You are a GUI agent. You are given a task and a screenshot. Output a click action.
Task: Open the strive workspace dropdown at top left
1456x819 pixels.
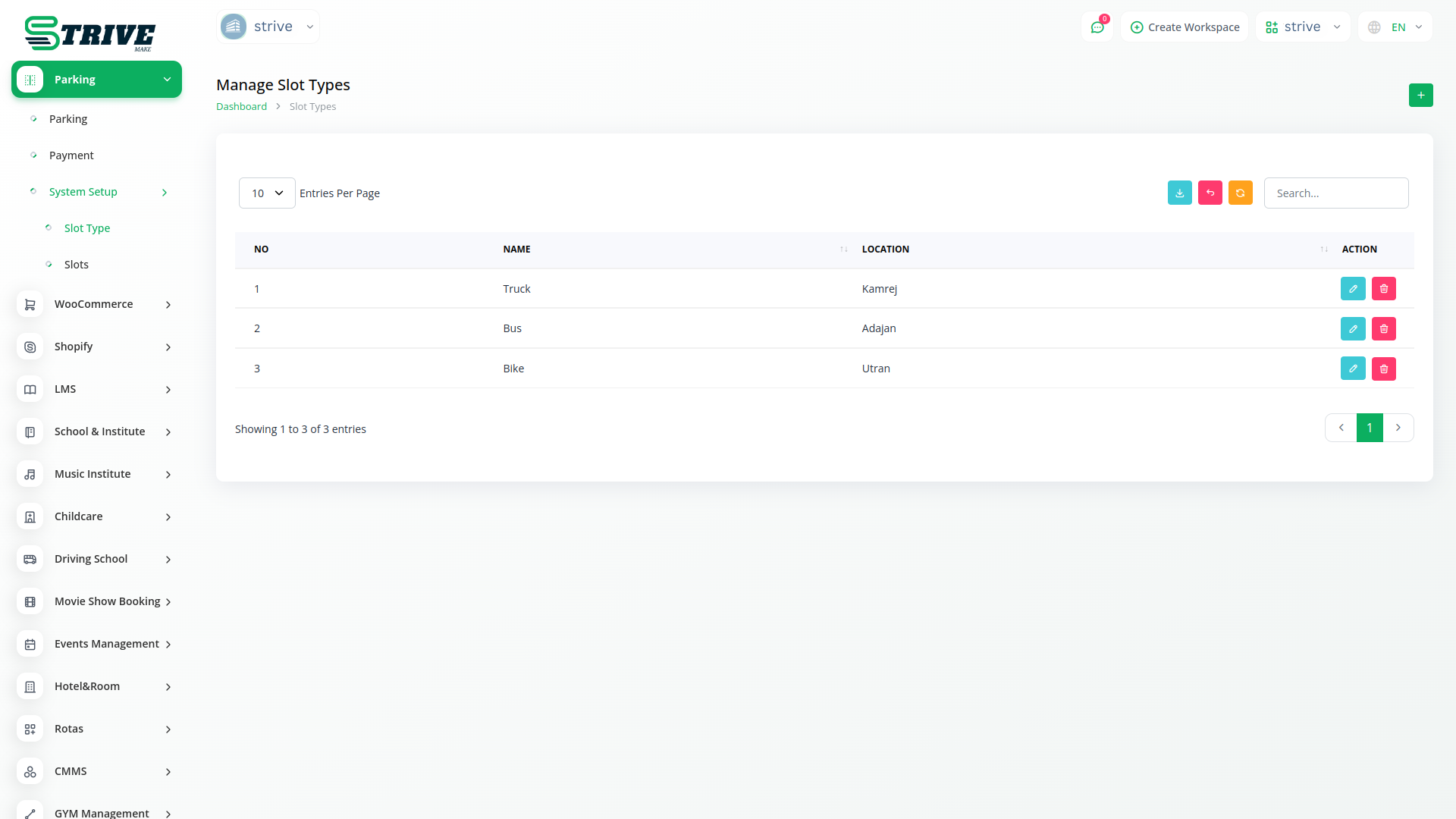coord(268,27)
